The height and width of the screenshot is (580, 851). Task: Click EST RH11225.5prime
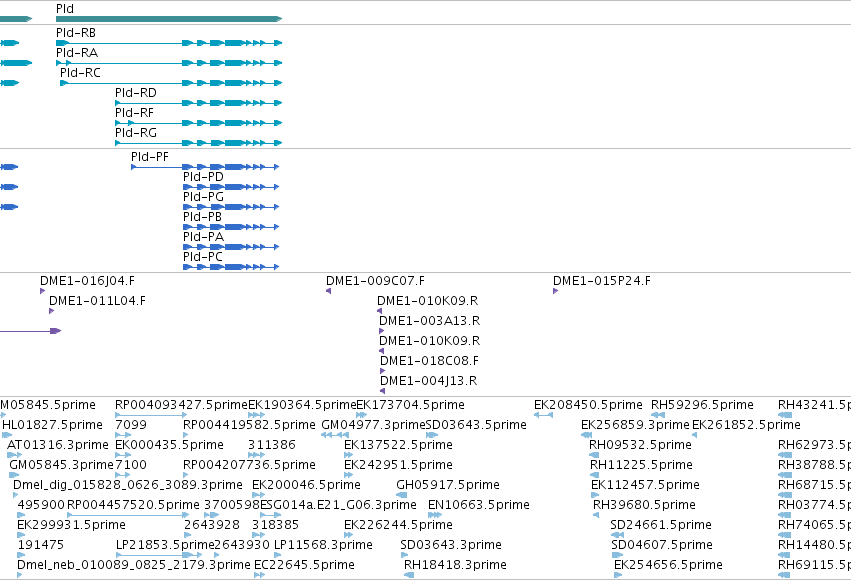pyautogui.click(x=641, y=466)
